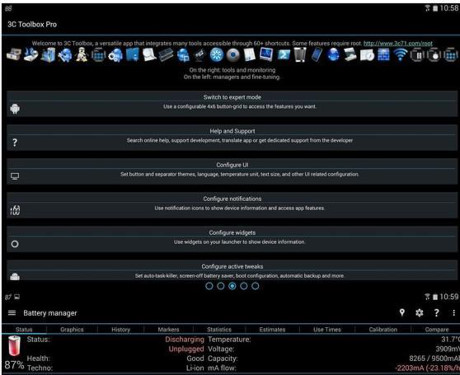
Task: Select the last page indicator dot
Action: [255, 286]
